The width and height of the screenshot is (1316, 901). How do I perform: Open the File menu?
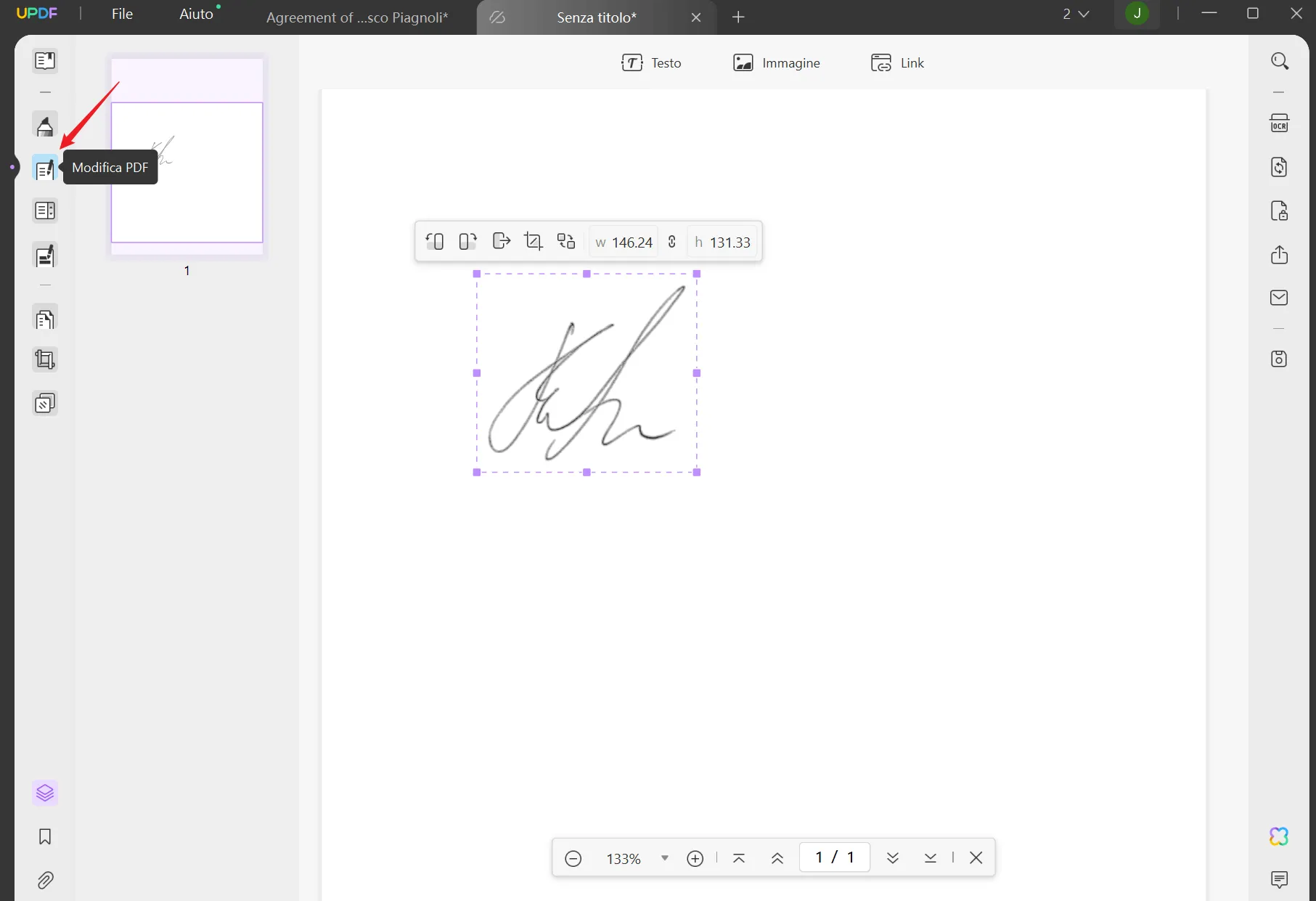(122, 14)
